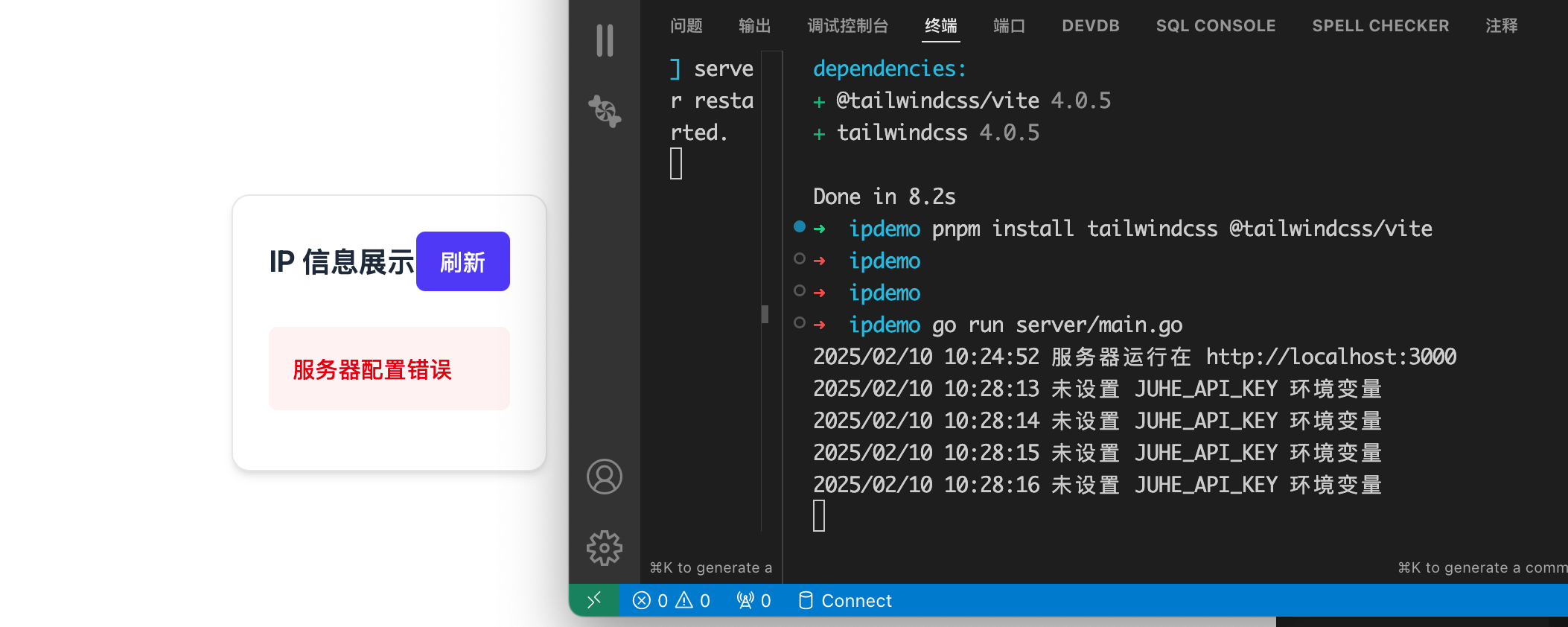This screenshot has height=627, width=1568.
Task: Switch to the SQL CONSOLE tab
Action: point(1215,26)
